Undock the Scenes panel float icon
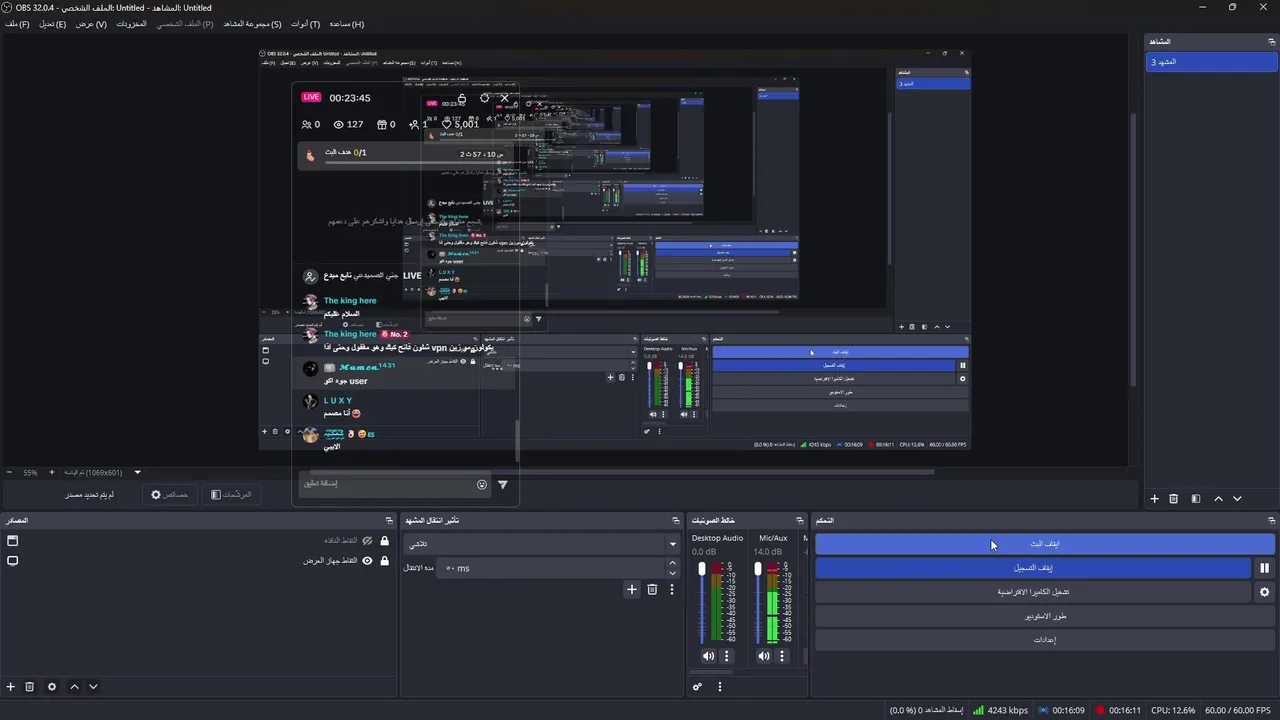The width and height of the screenshot is (1280, 720). click(x=1272, y=42)
